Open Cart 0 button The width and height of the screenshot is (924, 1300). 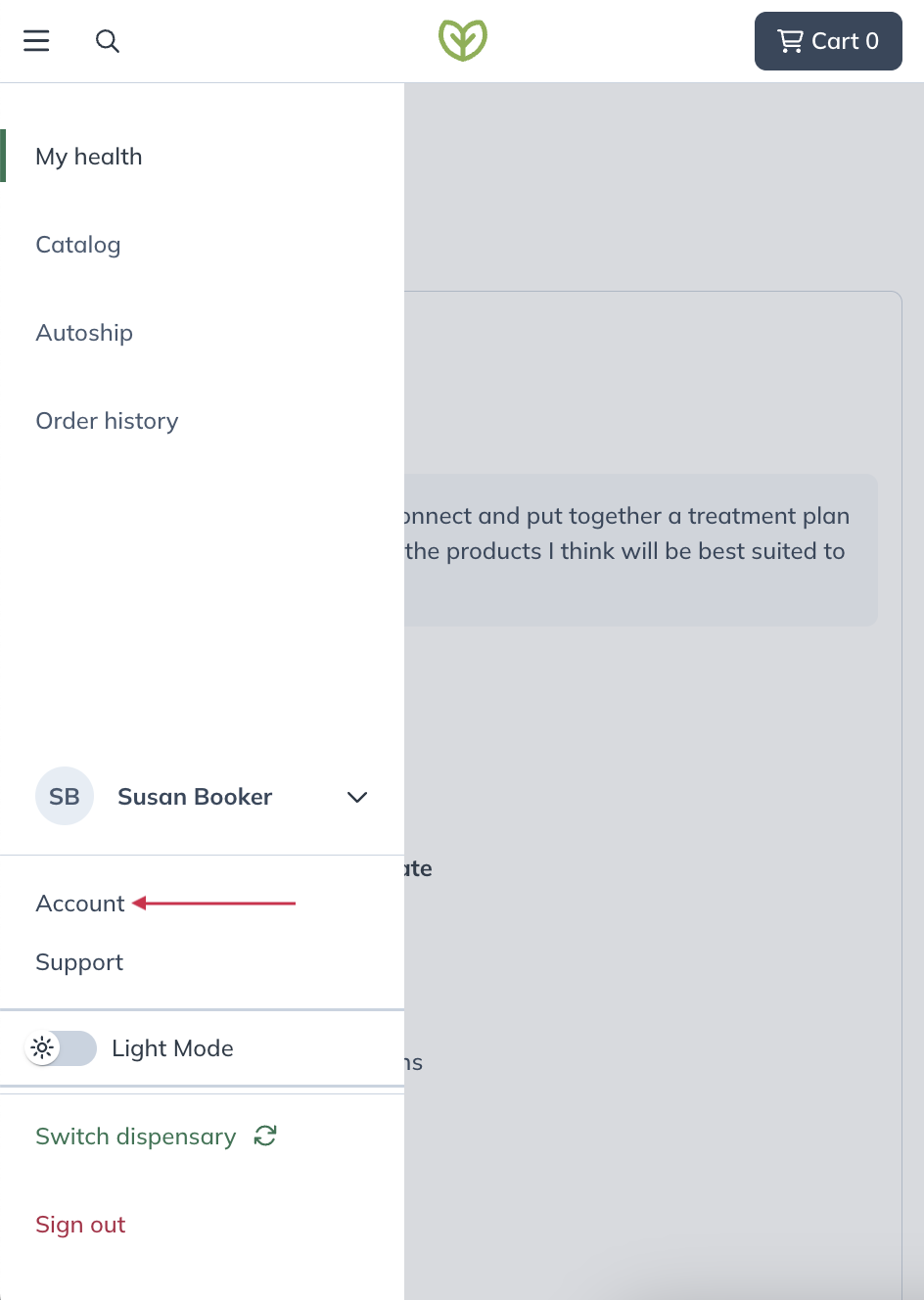tap(828, 41)
